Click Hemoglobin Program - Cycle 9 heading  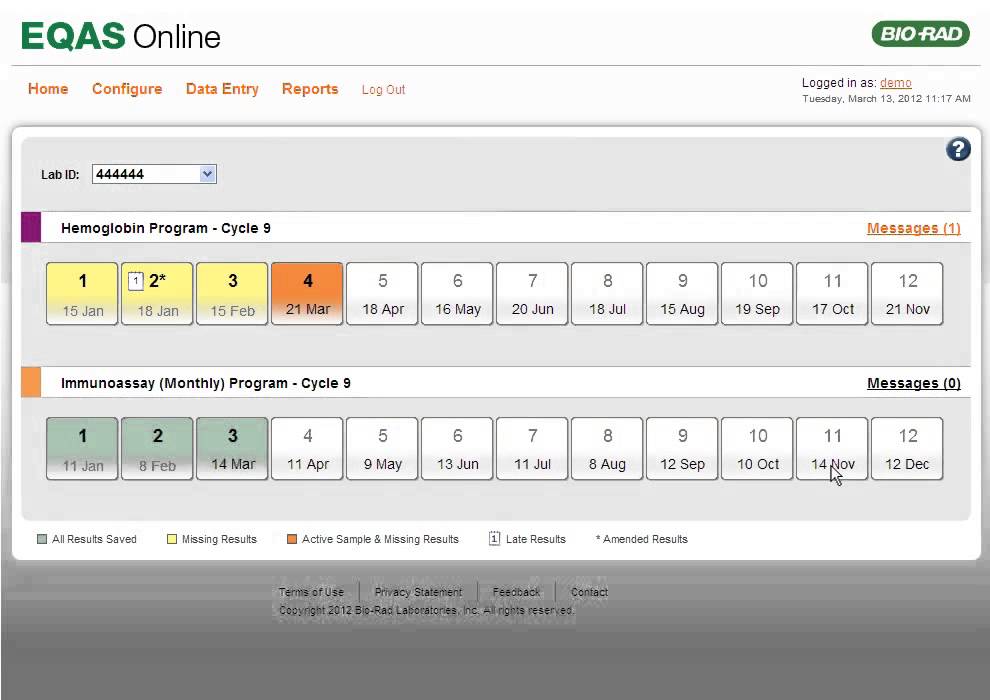tap(166, 228)
